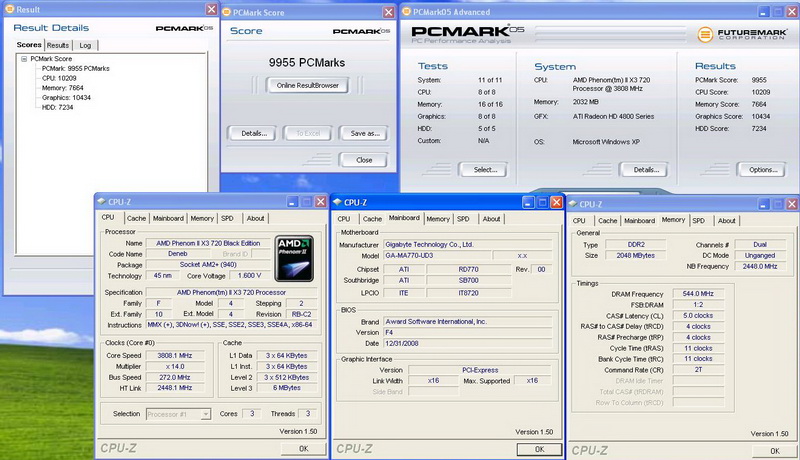The image size is (800, 460).
Task: Click the right CPU-Z window title icon
Action: click(x=572, y=203)
